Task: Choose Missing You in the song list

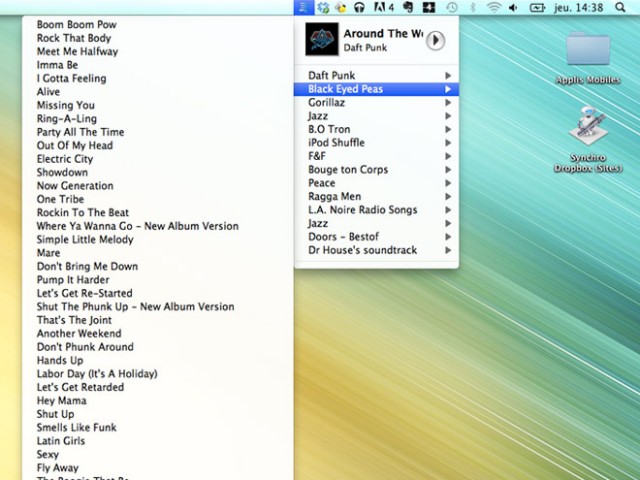Action: click(x=158, y=105)
